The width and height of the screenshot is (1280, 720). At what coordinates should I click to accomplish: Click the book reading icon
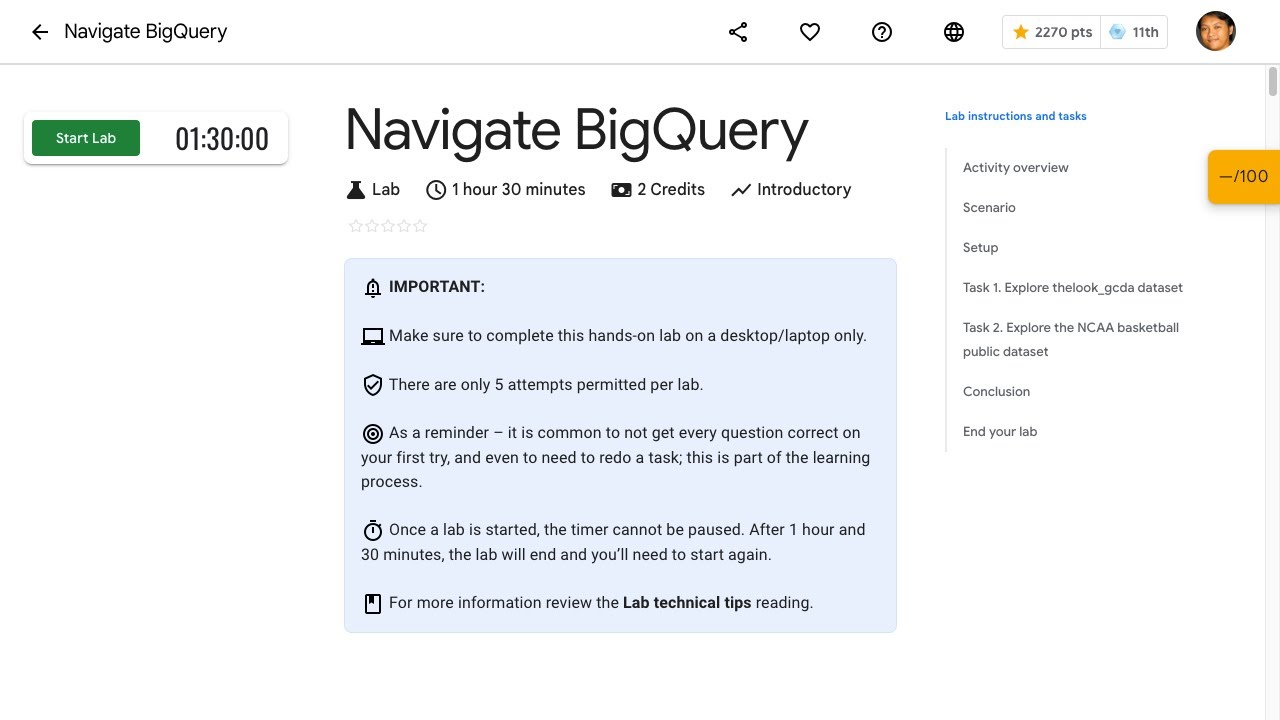[x=373, y=604]
